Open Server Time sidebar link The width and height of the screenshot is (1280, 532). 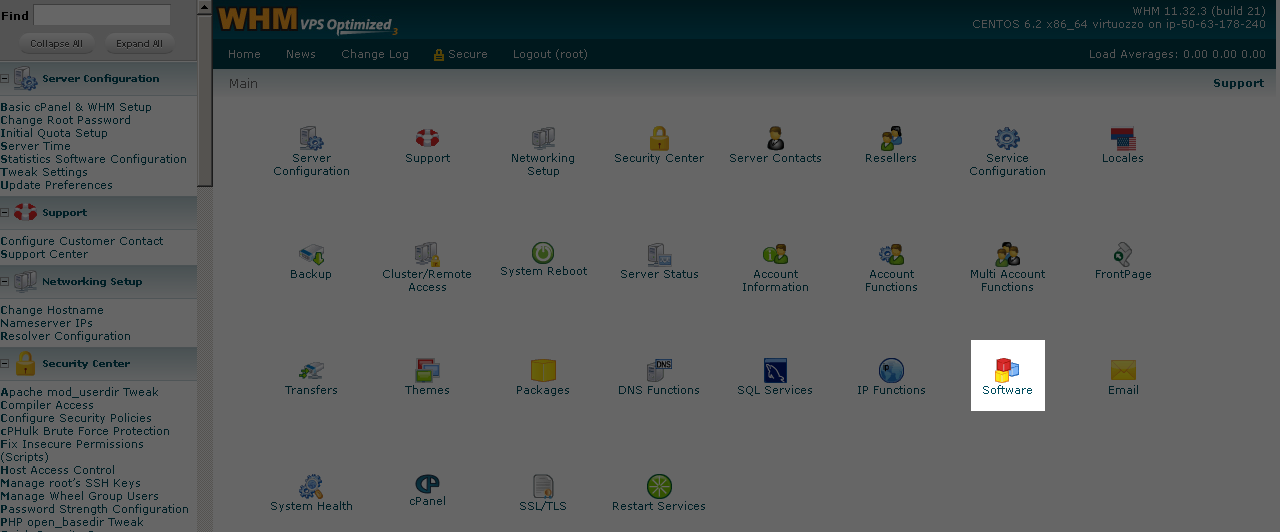click(35, 146)
